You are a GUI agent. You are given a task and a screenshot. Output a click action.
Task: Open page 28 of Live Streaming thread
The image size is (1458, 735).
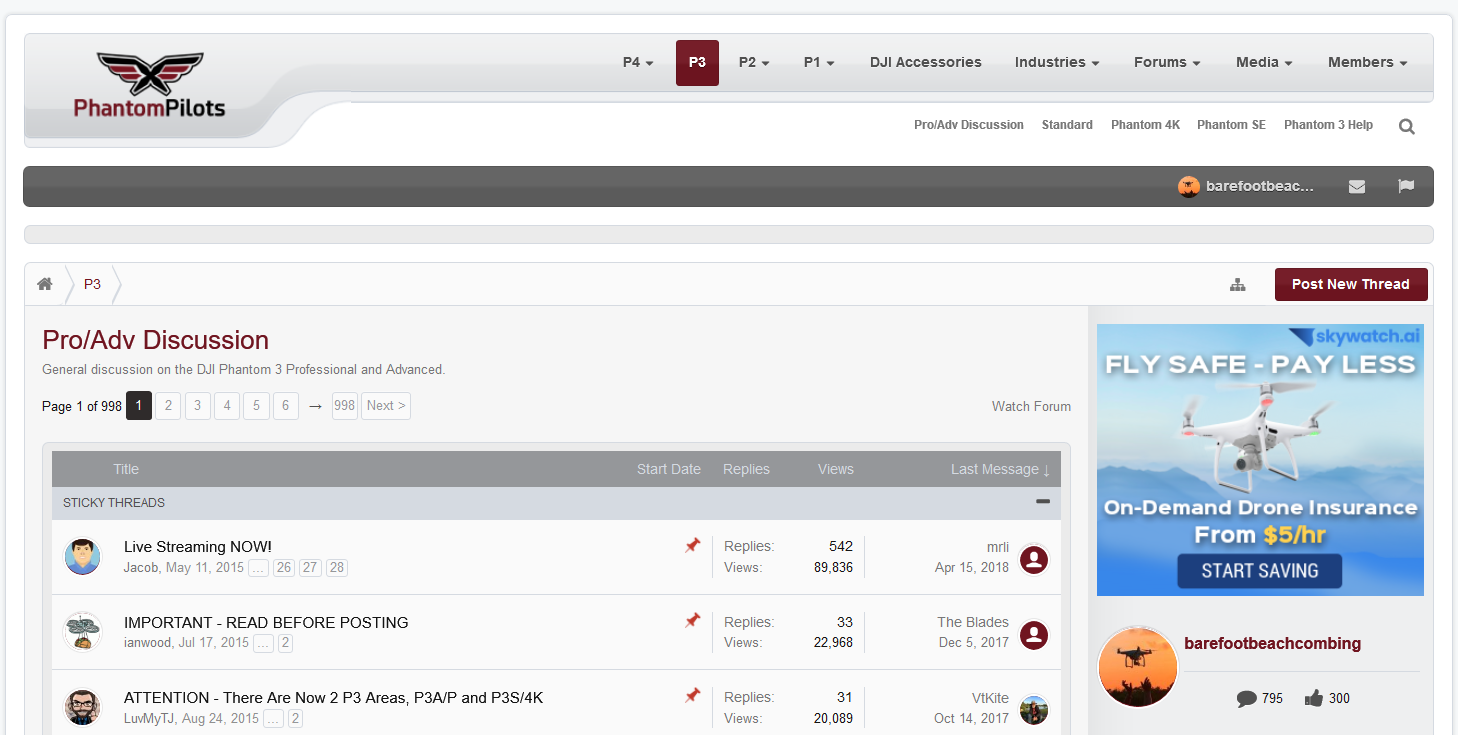coord(337,568)
